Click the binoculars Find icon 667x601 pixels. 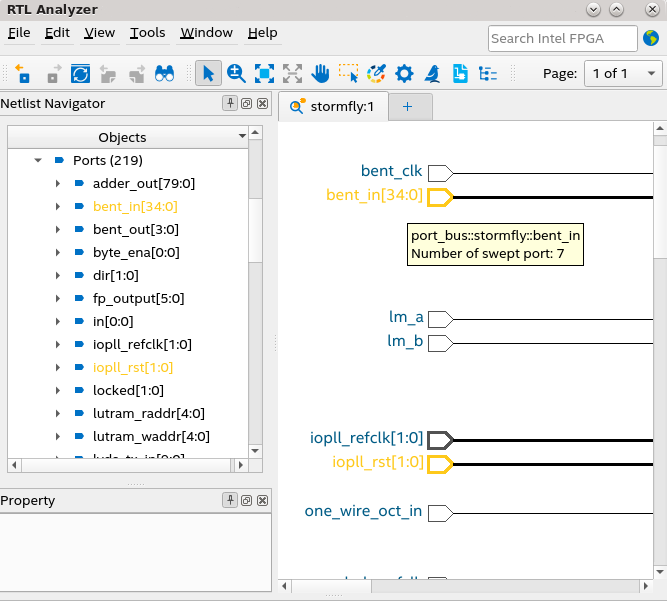(x=164, y=74)
